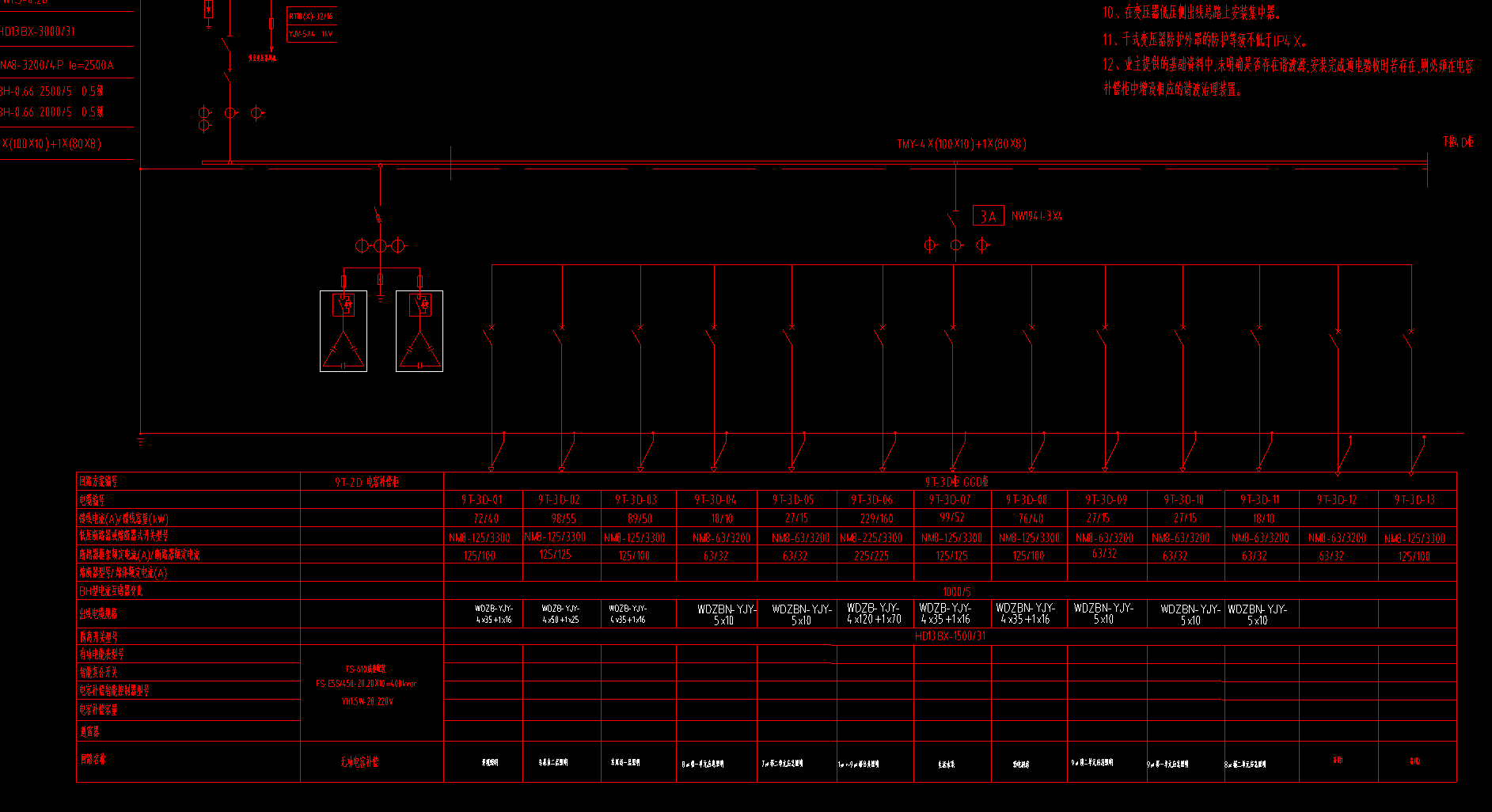
Task: Click the 225/225 rated current value
Action: (x=871, y=556)
